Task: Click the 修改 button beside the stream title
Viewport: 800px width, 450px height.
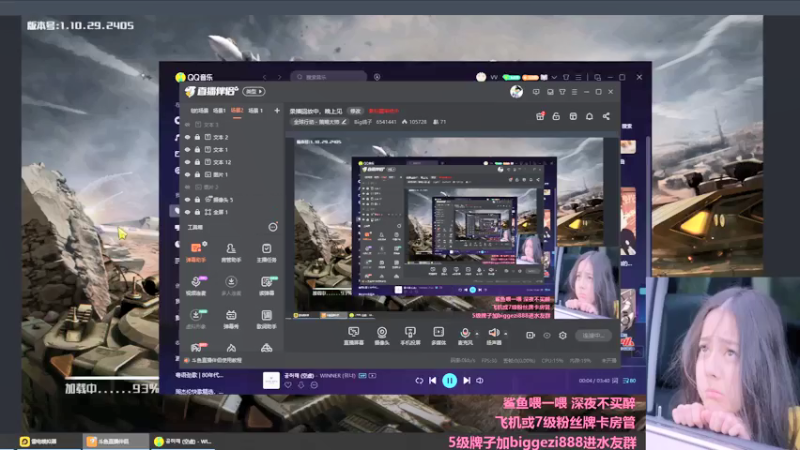Action: point(355,111)
